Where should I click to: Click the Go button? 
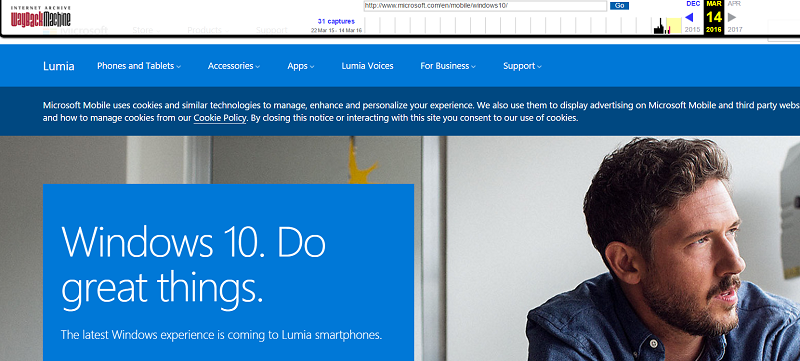click(619, 6)
